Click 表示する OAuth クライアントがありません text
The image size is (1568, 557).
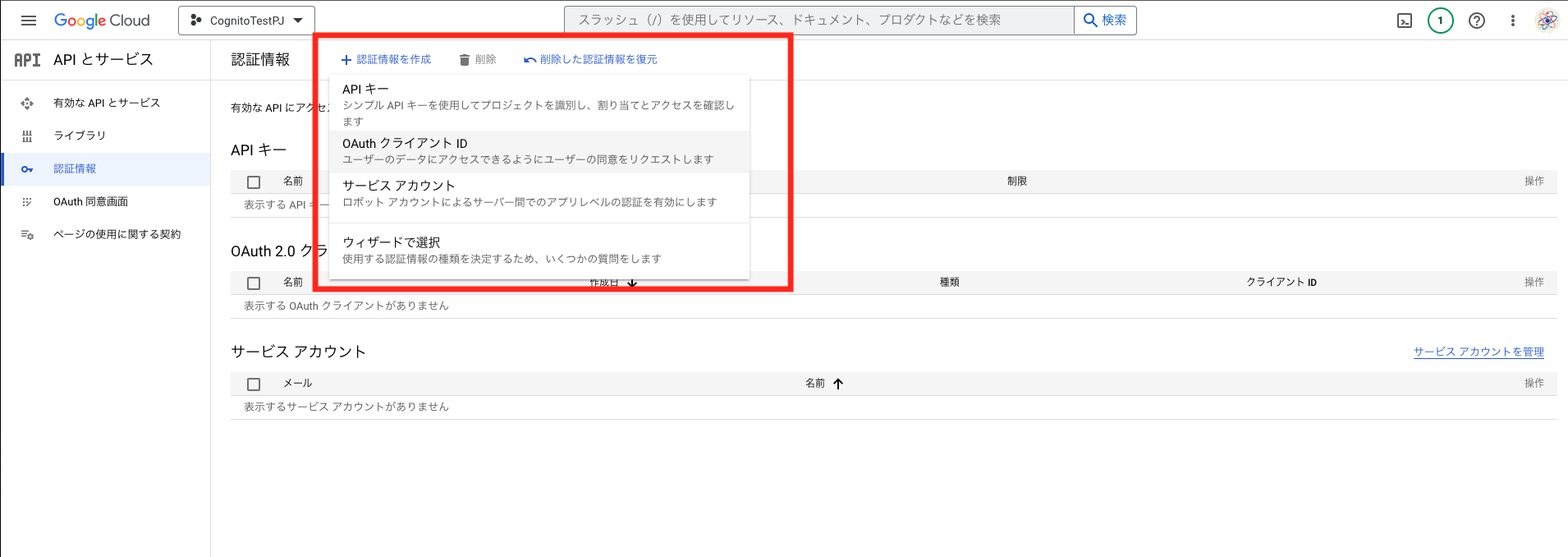[346, 306]
